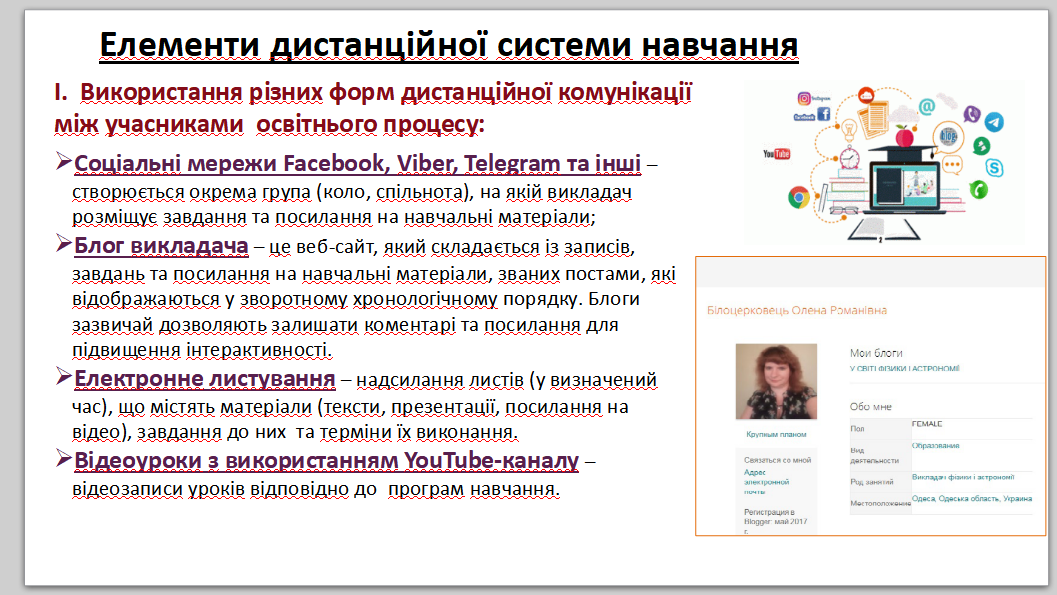This screenshot has height=595, width=1057.
Task: Click the teal @ email symbol
Action: tap(927, 105)
